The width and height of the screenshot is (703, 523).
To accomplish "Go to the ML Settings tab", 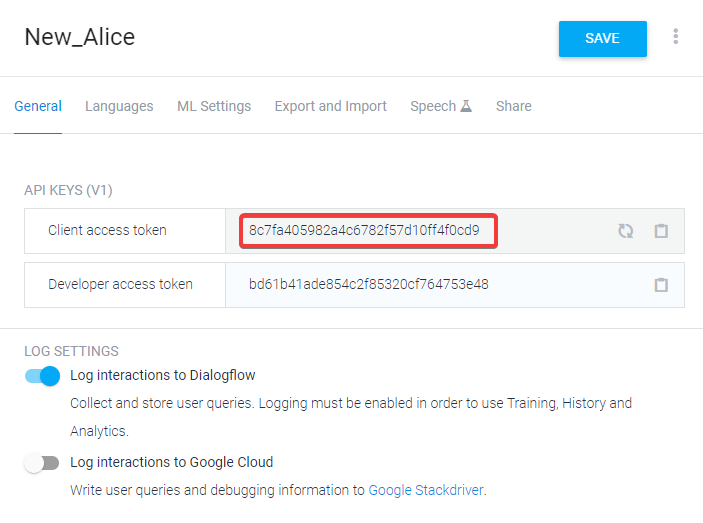I will pyautogui.click(x=214, y=106).
